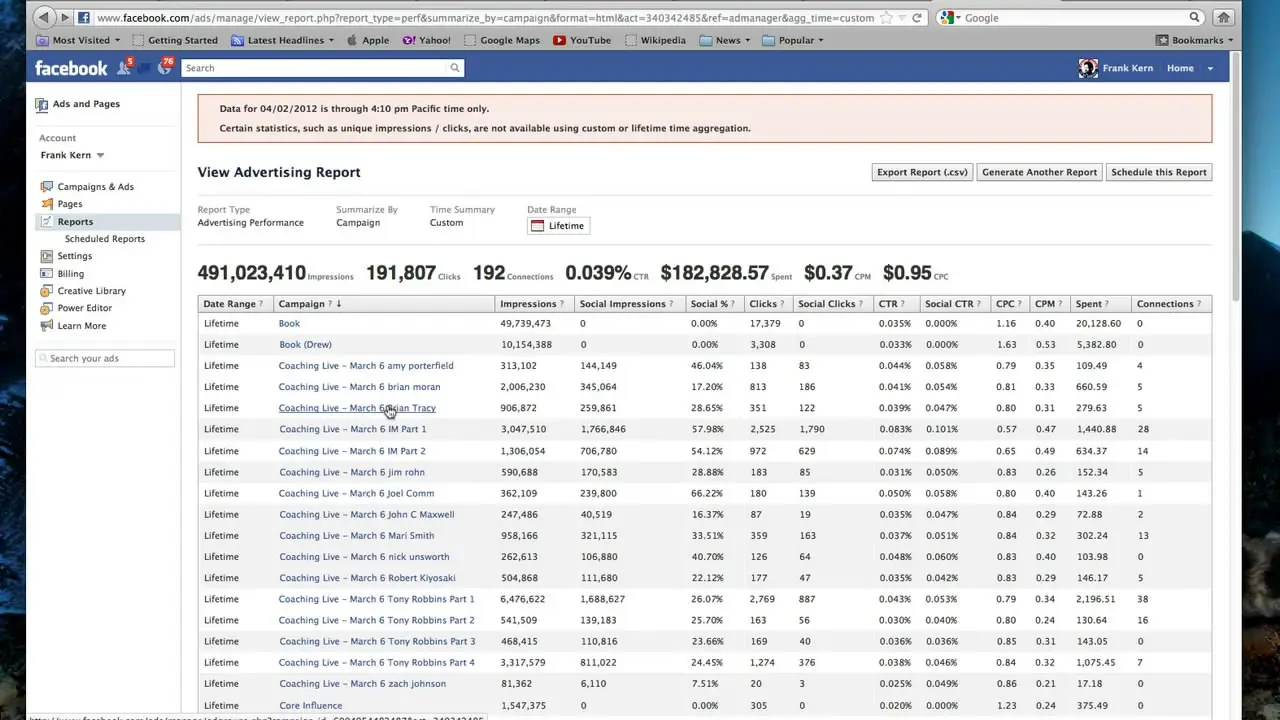Click the Billing sidebar icon
Screen dimensions: 1280x720
(x=46, y=274)
